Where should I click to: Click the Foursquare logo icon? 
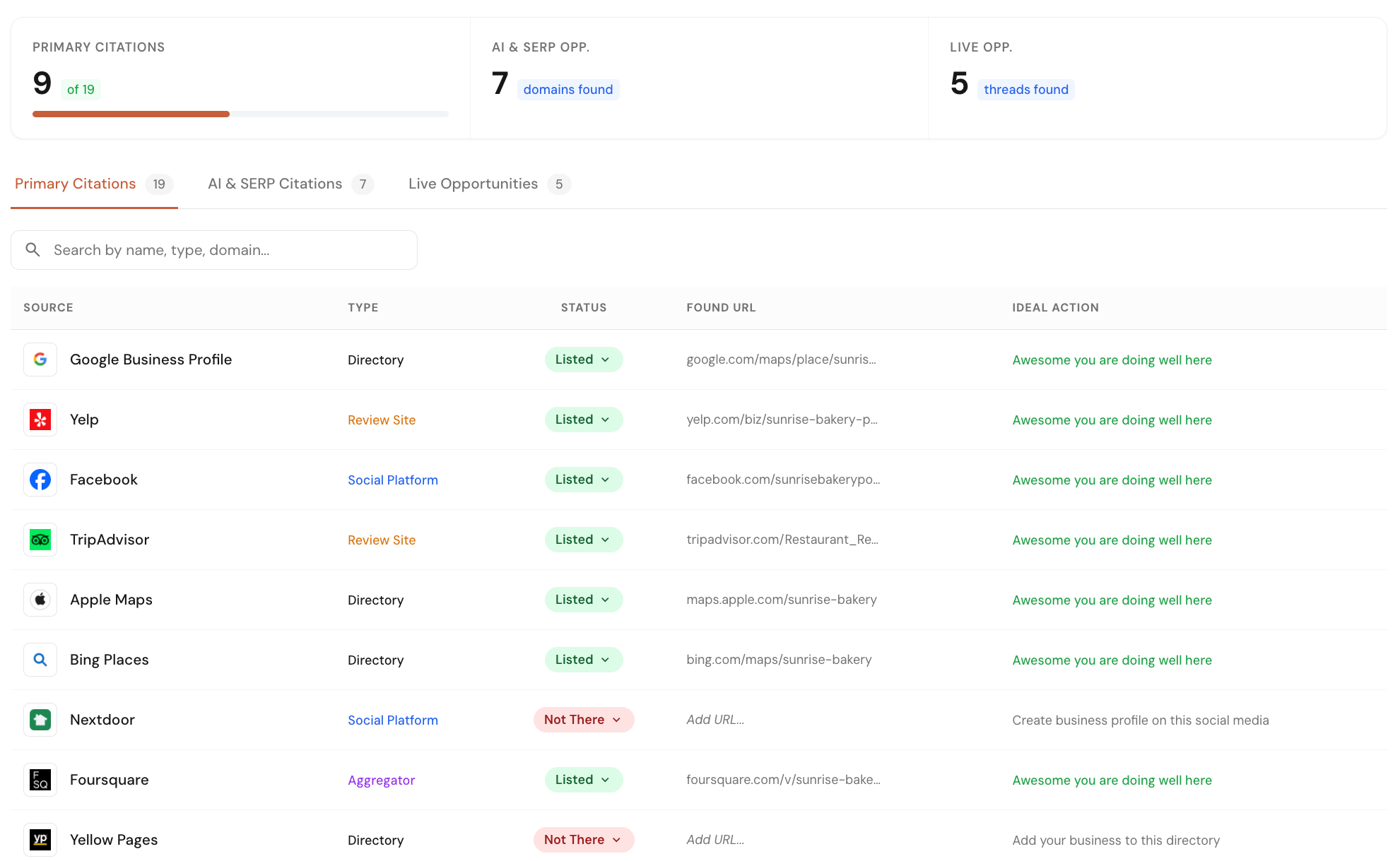tap(40, 780)
